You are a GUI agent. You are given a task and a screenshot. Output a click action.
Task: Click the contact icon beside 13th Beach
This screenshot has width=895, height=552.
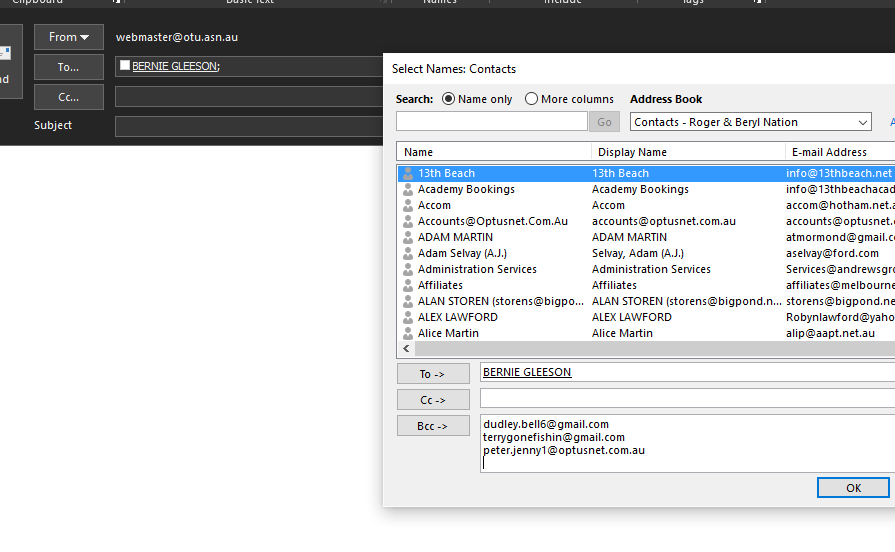click(x=408, y=173)
